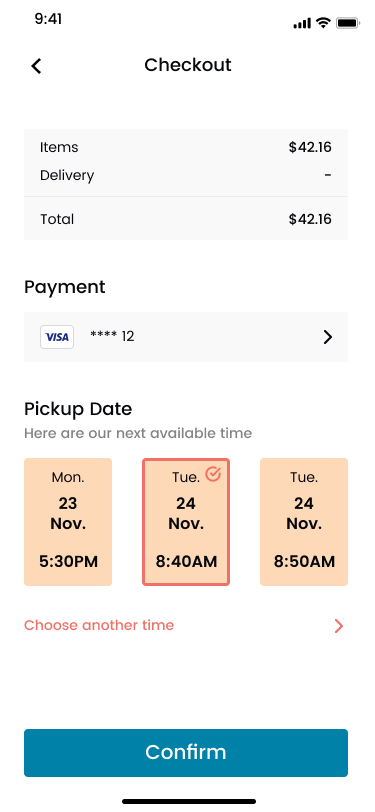
Task: Click the selected checkmark icon on Tue. 8:40AM
Action: [x=213, y=474]
